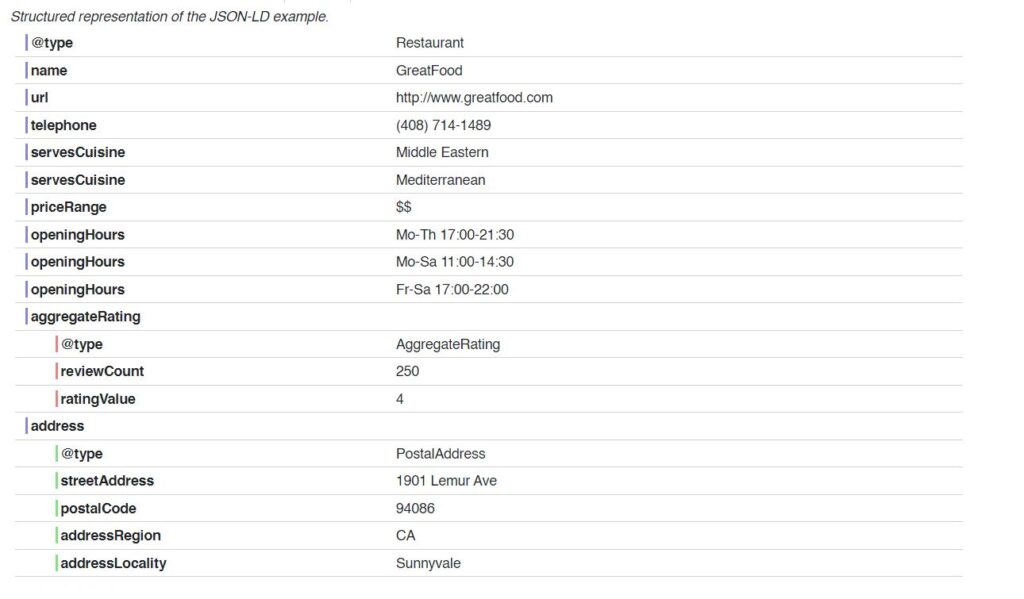Select the aggregateRating property row label
This screenshot has width=1024, height=599.
coord(85,317)
